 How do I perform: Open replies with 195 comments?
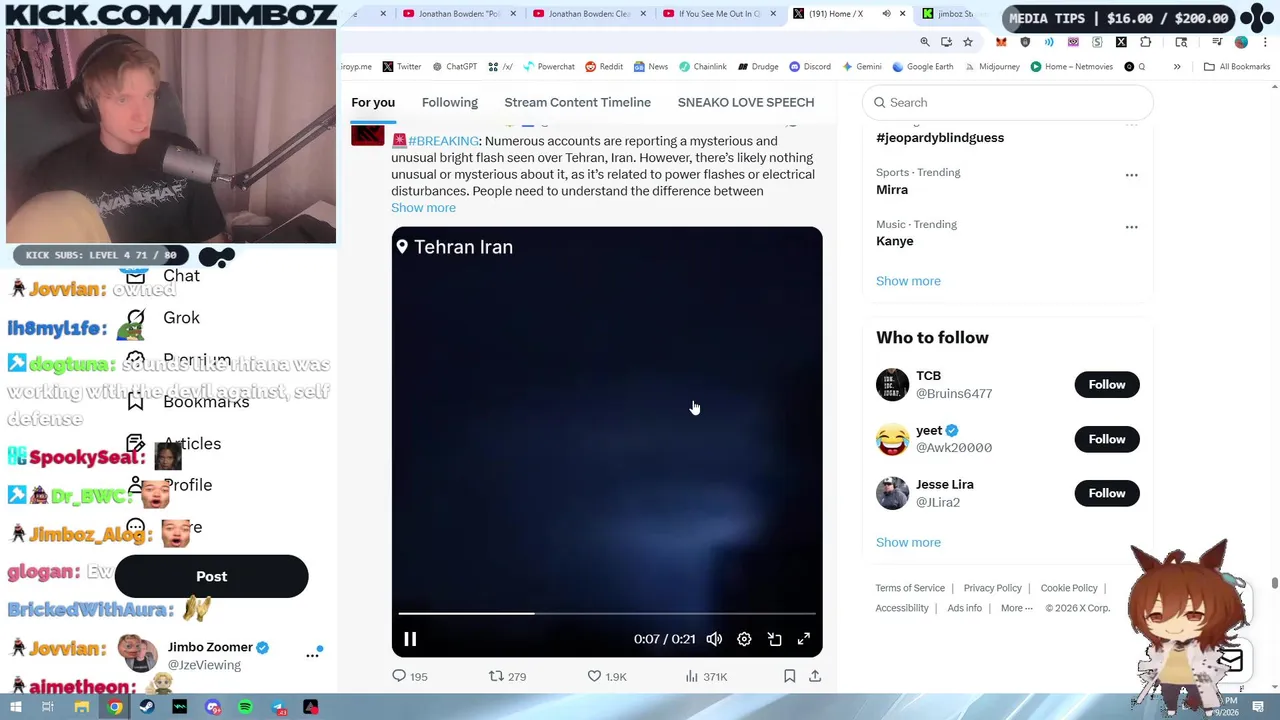click(x=409, y=677)
